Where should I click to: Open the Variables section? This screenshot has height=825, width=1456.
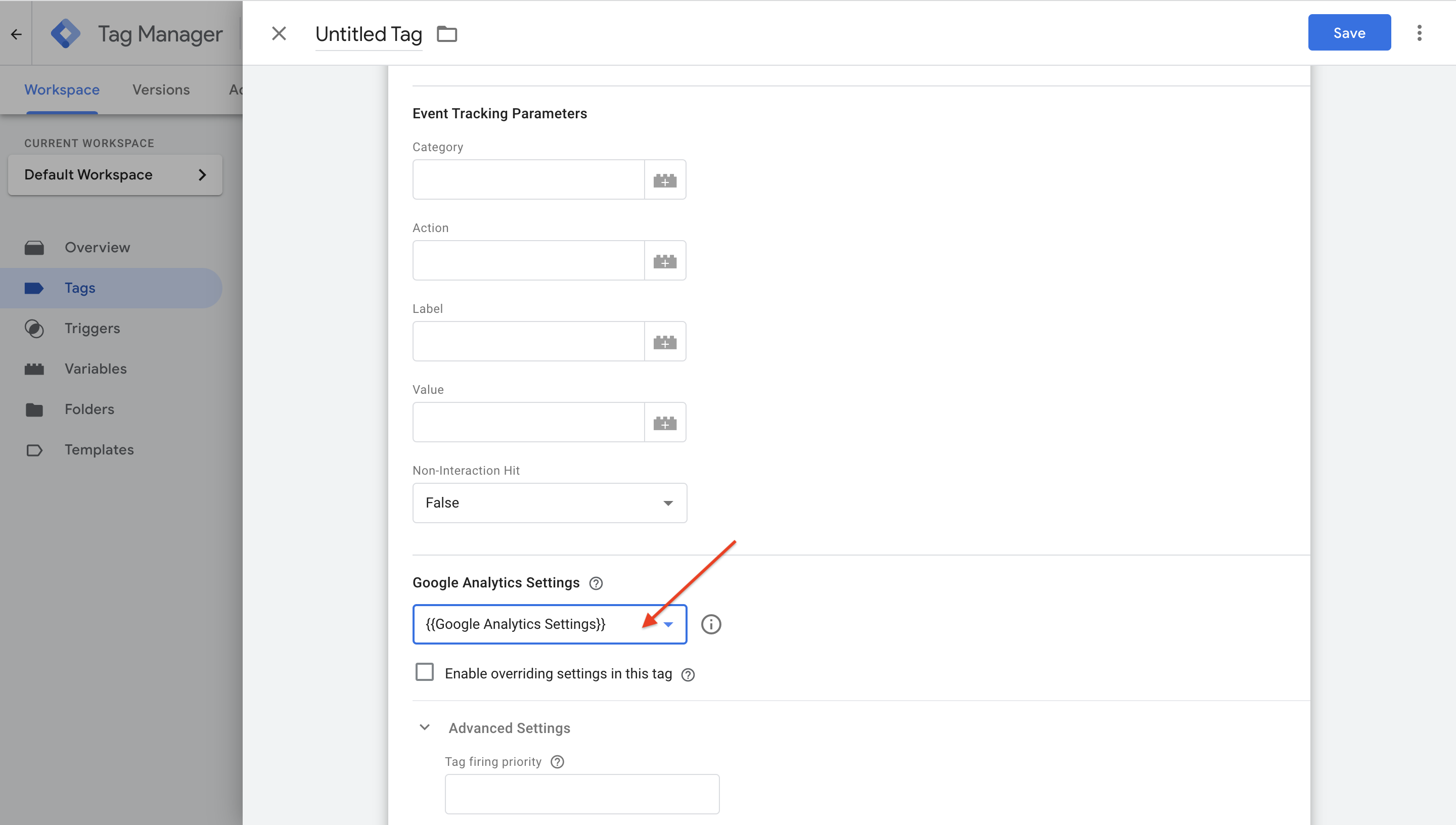[95, 369]
